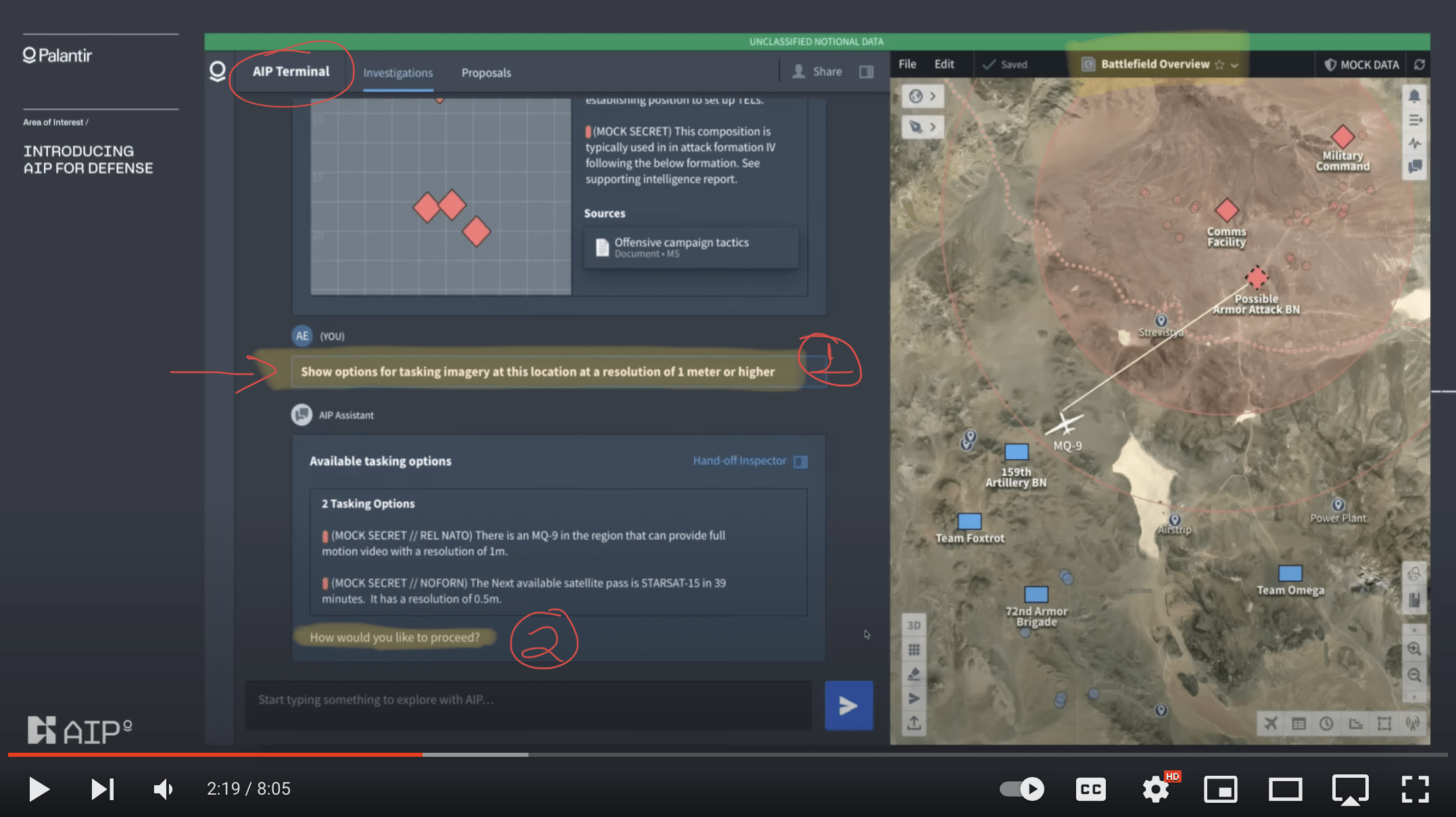Click the map notifications bell icon
1456x817 pixels.
point(1414,96)
